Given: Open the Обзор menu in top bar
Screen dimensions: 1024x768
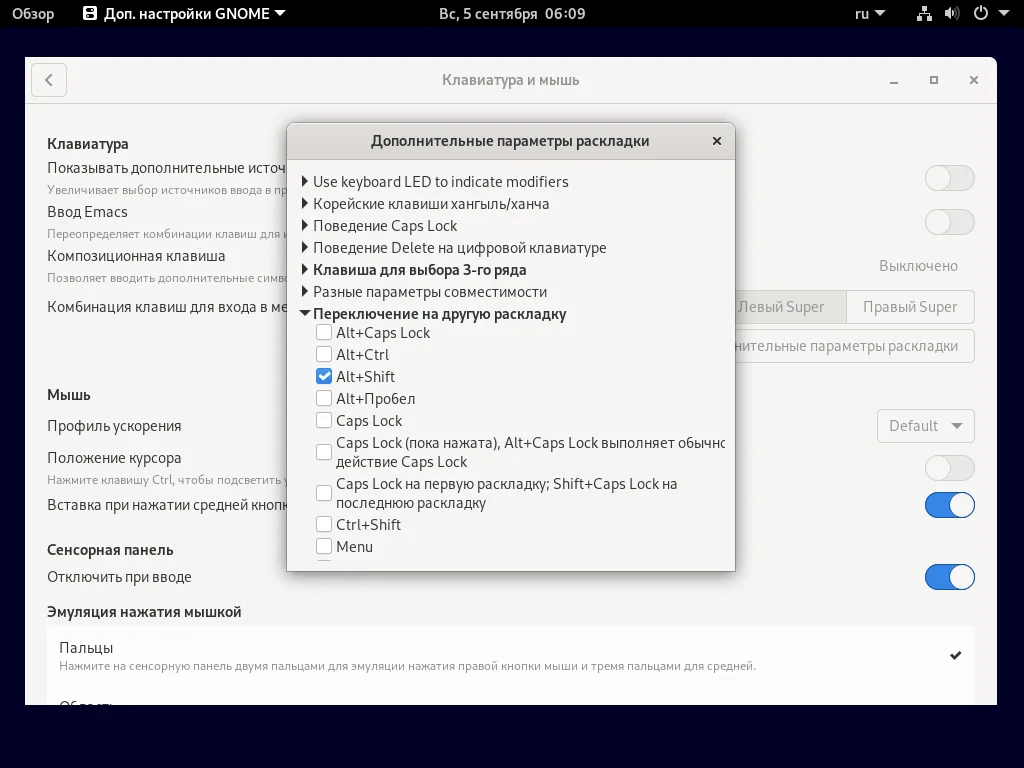Looking at the screenshot, I should tap(34, 14).
